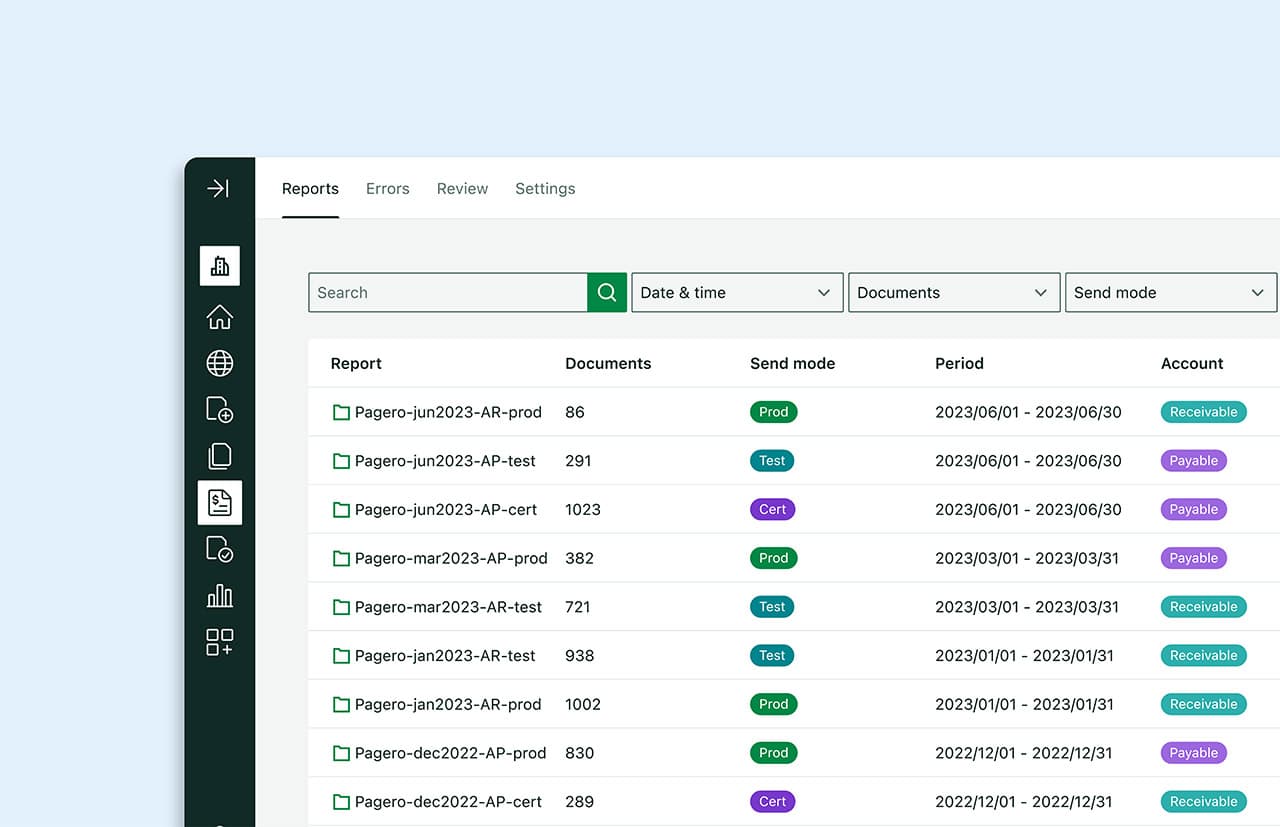Click period for Pagero-mar2023-AP-prod row

click(1027, 558)
